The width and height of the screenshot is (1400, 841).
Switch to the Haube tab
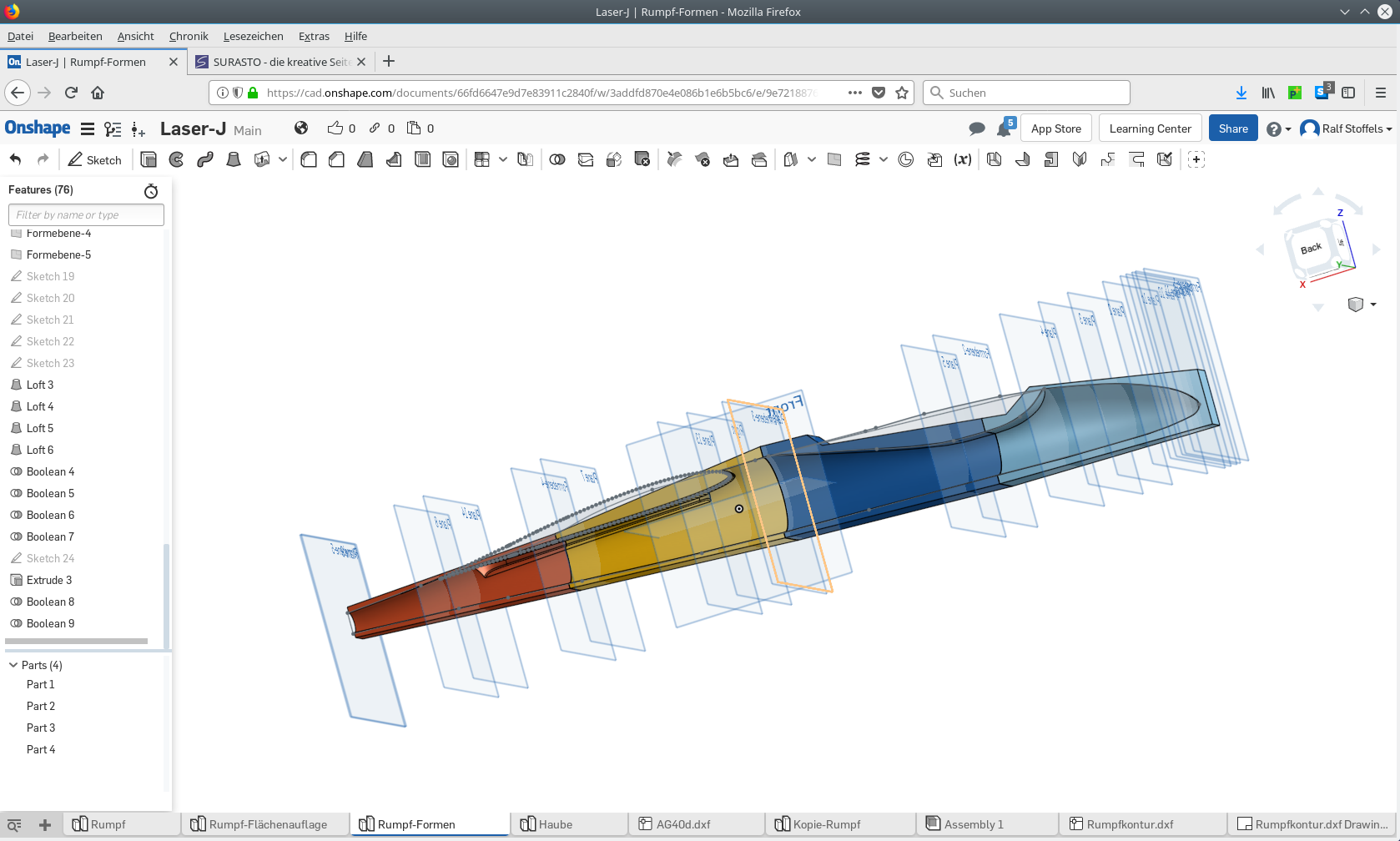[555, 824]
